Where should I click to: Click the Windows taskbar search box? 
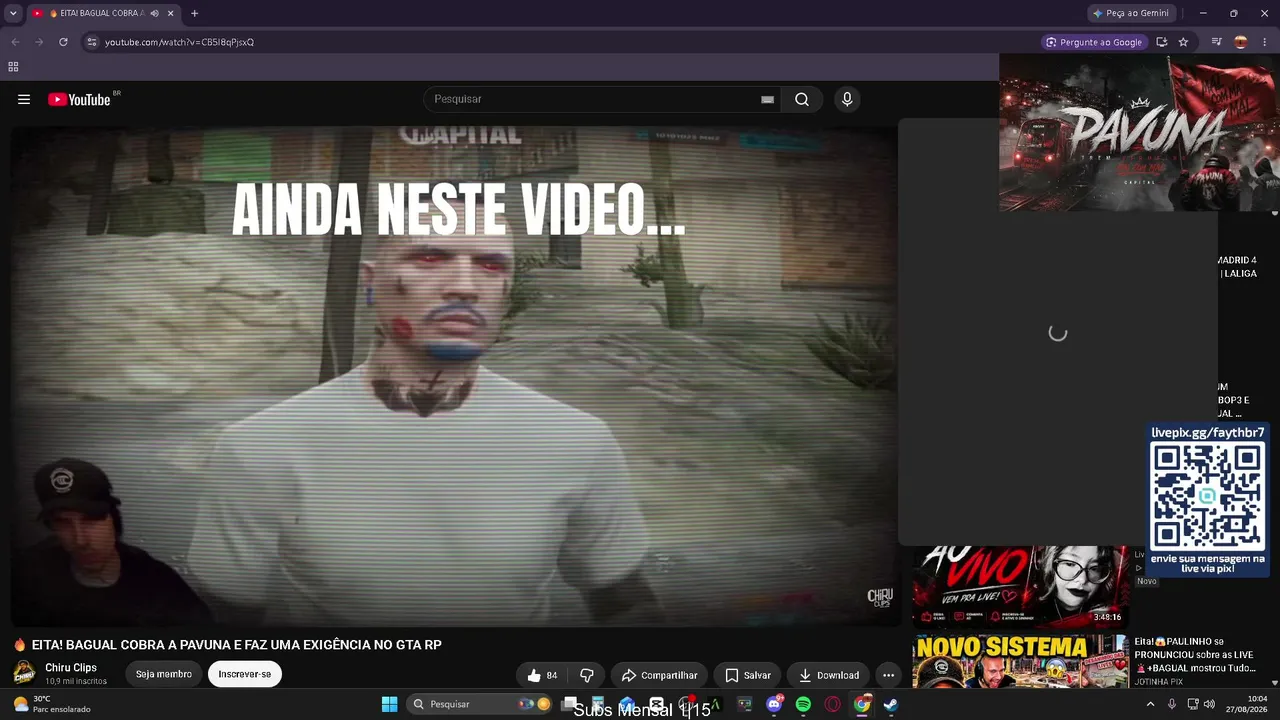pyautogui.click(x=482, y=704)
